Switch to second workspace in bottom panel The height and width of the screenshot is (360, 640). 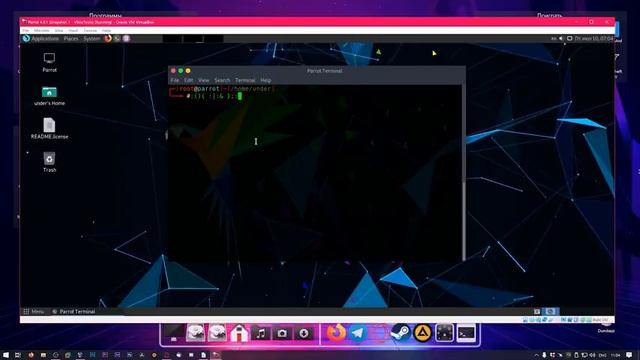[550, 311]
